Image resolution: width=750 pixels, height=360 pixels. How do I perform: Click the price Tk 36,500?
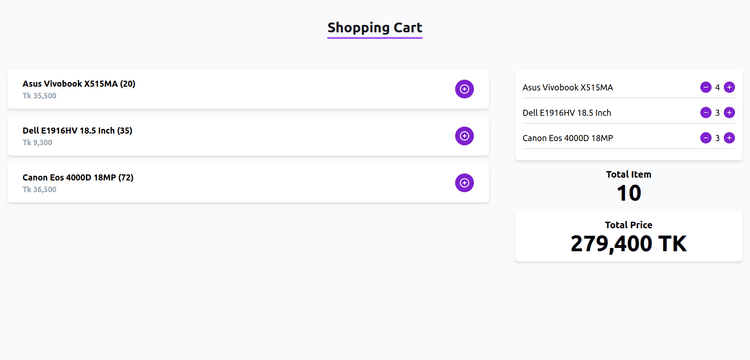coord(39,189)
